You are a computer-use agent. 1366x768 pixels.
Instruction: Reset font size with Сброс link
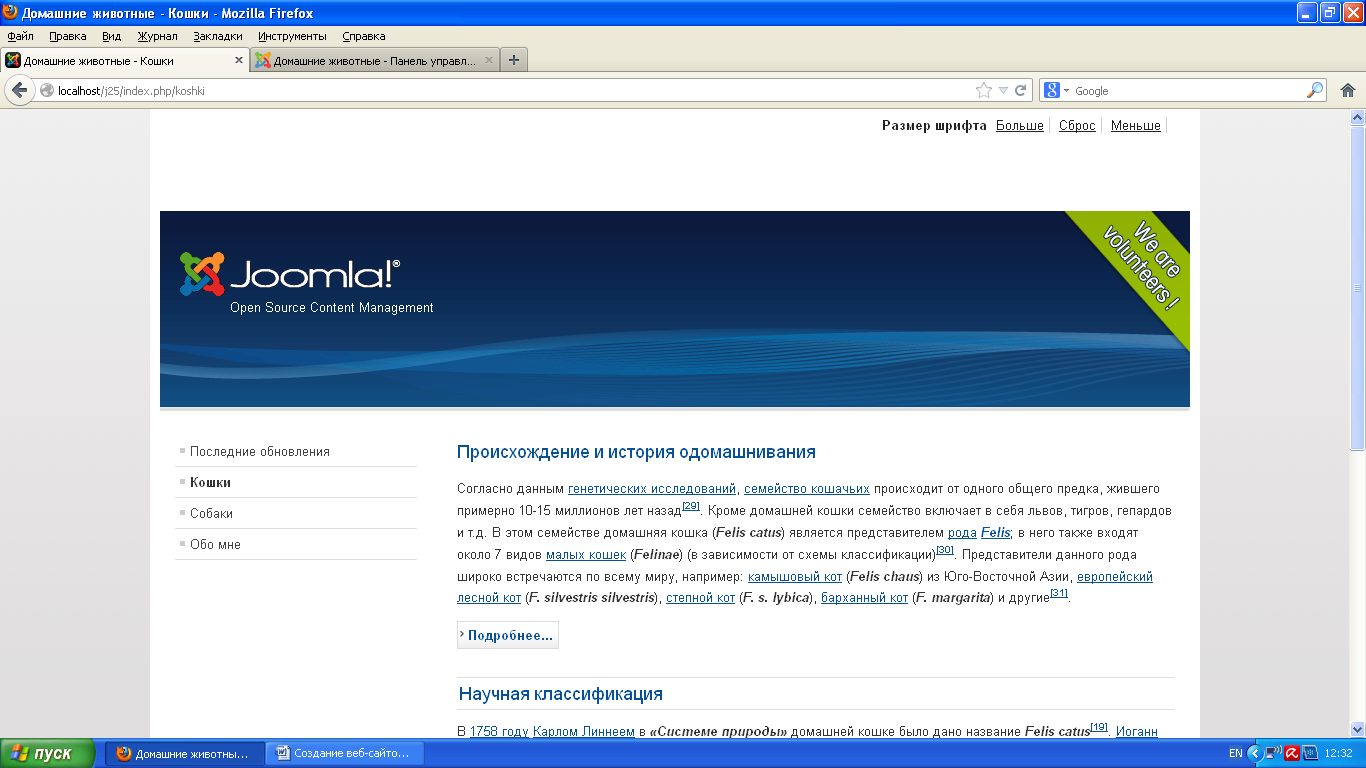pos(1077,126)
